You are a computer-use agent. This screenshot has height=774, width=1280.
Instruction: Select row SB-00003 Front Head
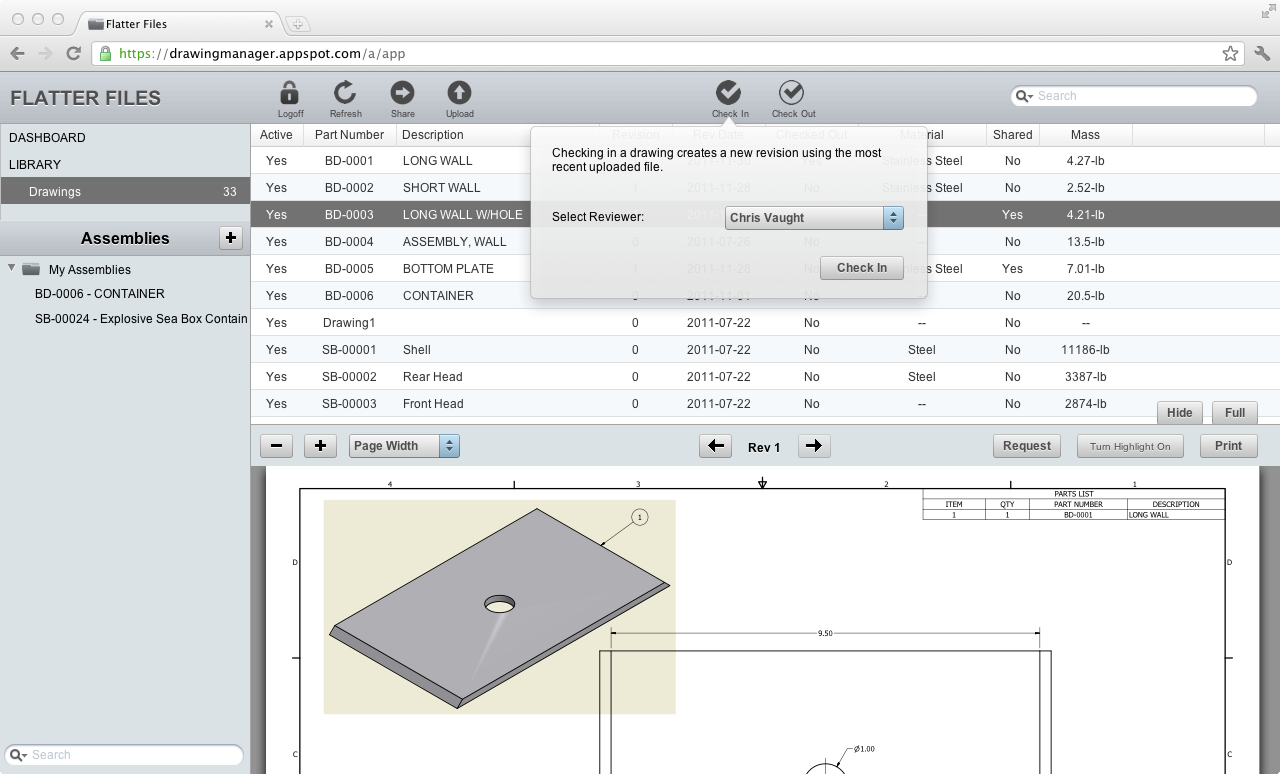point(765,403)
